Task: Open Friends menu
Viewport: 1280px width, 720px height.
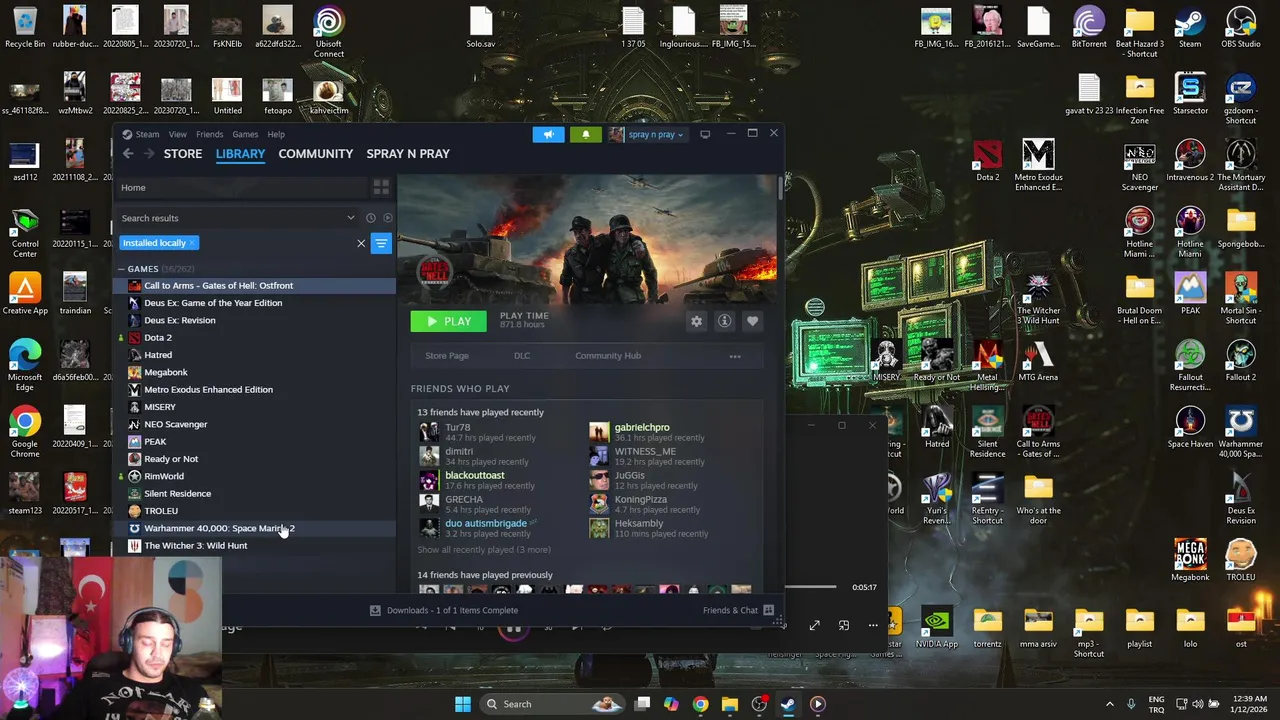Action: (209, 134)
